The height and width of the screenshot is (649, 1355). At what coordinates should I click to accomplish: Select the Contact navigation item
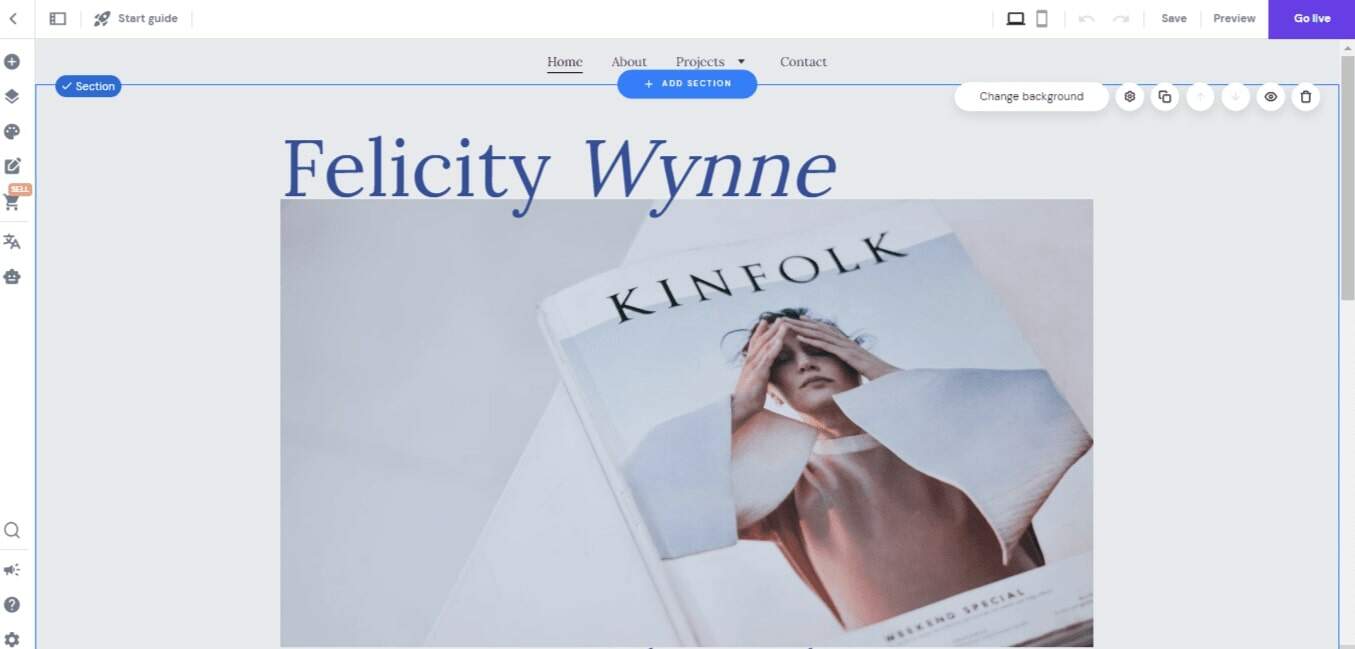click(803, 62)
